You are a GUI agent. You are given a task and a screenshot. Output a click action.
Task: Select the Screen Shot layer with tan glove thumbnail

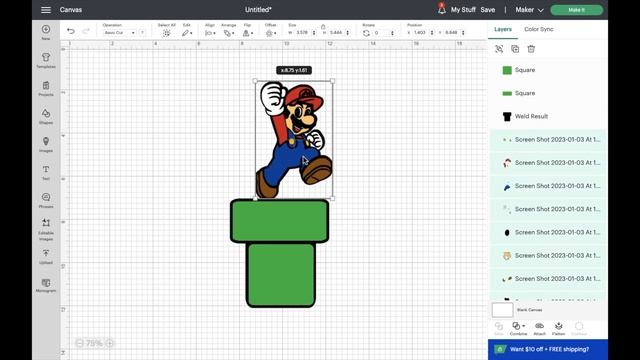[548, 256]
